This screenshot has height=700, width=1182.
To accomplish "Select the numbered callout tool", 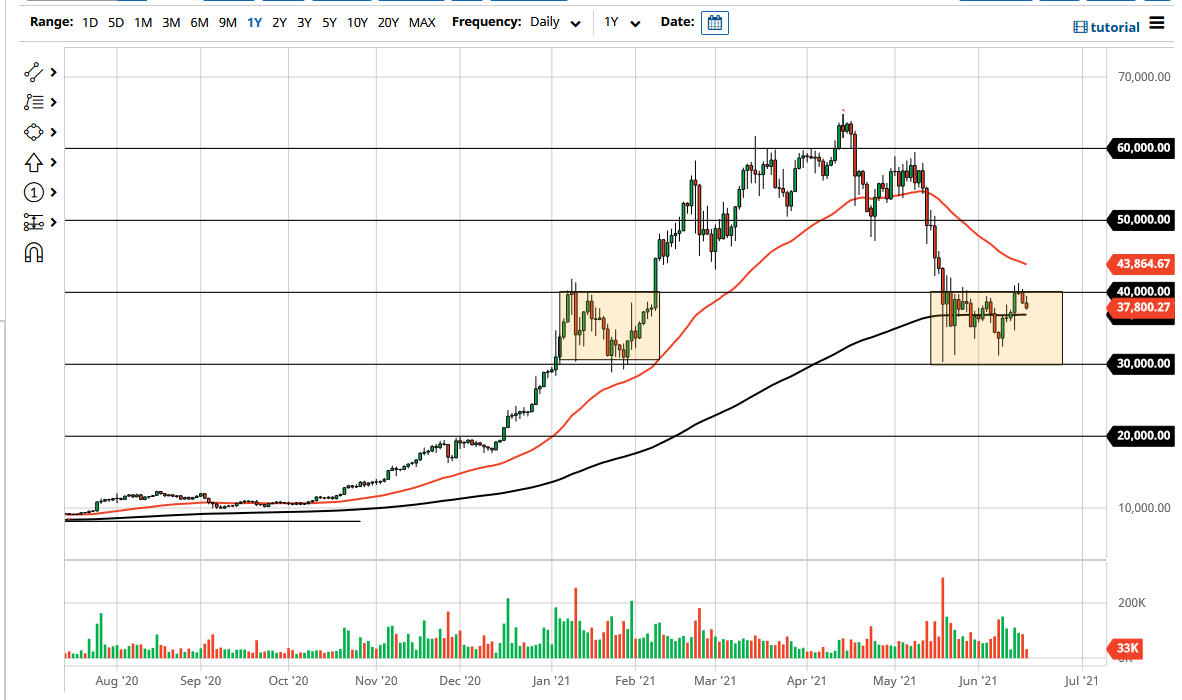I will point(35,192).
